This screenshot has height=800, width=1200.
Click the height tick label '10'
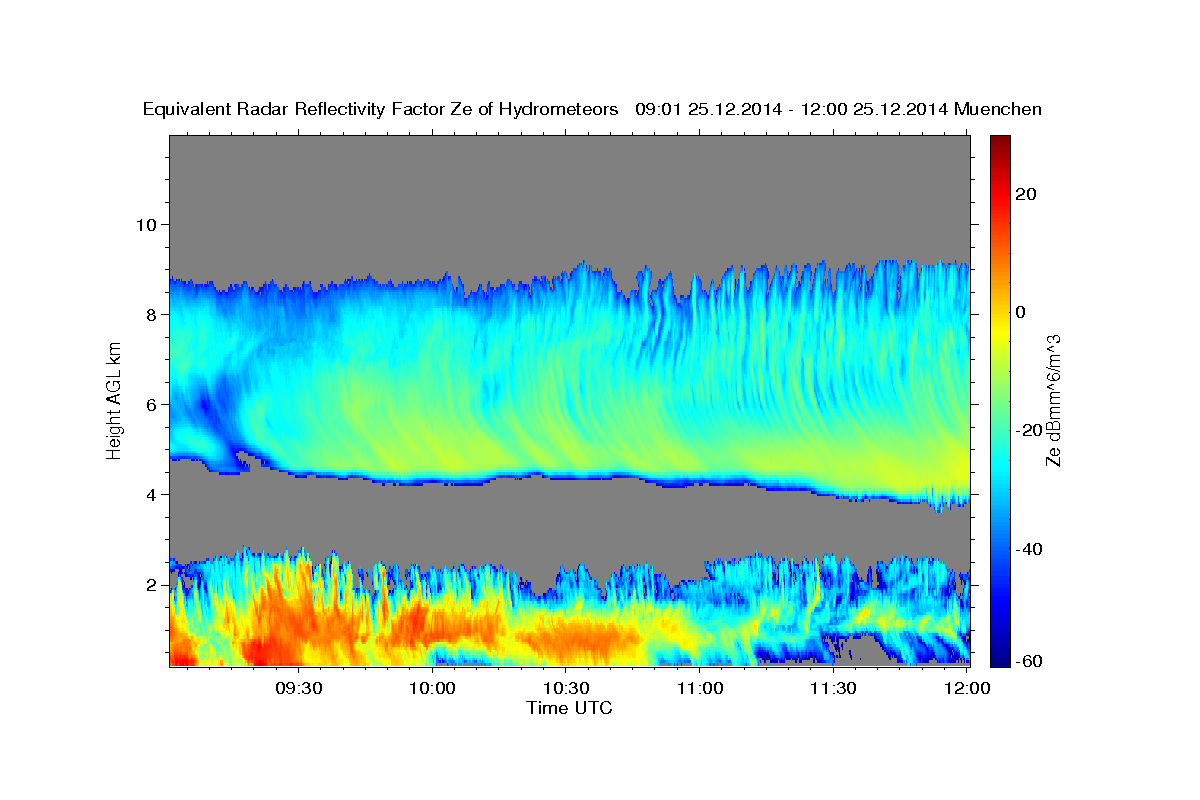[x=145, y=224]
